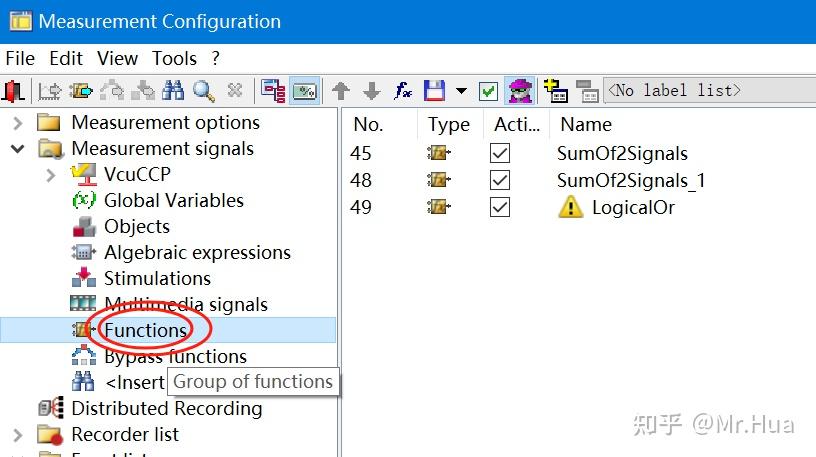Open the Edit menu
The height and width of the screenshot is (457, 816).
pos(66,59)
